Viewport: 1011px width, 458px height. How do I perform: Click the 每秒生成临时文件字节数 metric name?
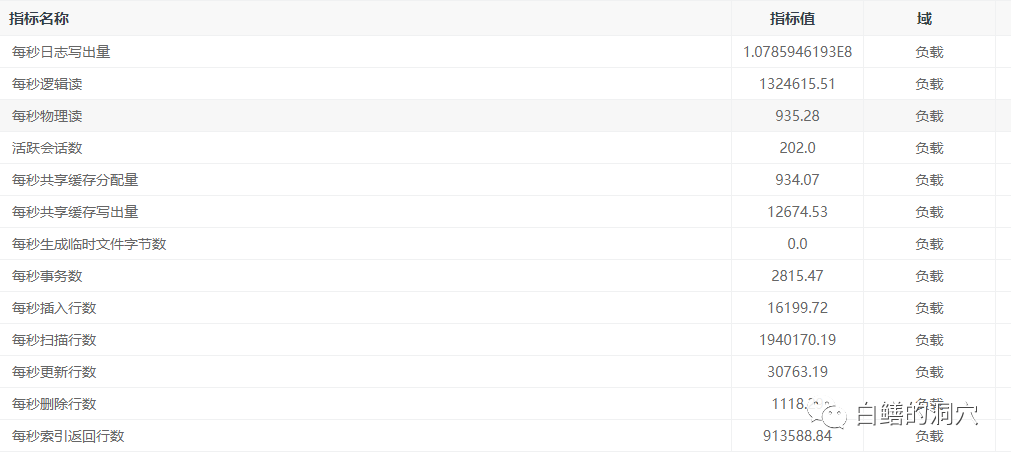[x=89, y=244]
